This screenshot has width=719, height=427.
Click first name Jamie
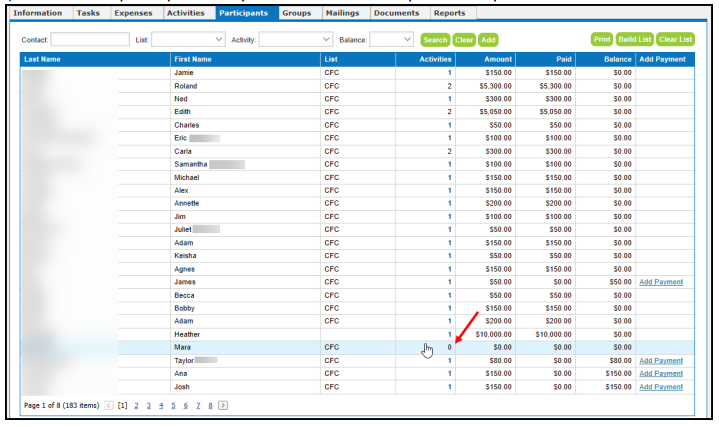tap(184, 73)
